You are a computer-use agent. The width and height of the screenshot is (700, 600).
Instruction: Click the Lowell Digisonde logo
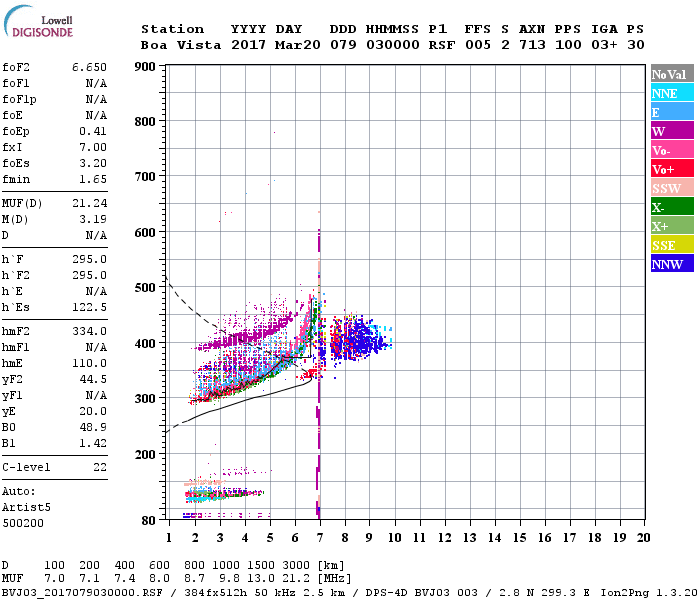coord(38,21)
